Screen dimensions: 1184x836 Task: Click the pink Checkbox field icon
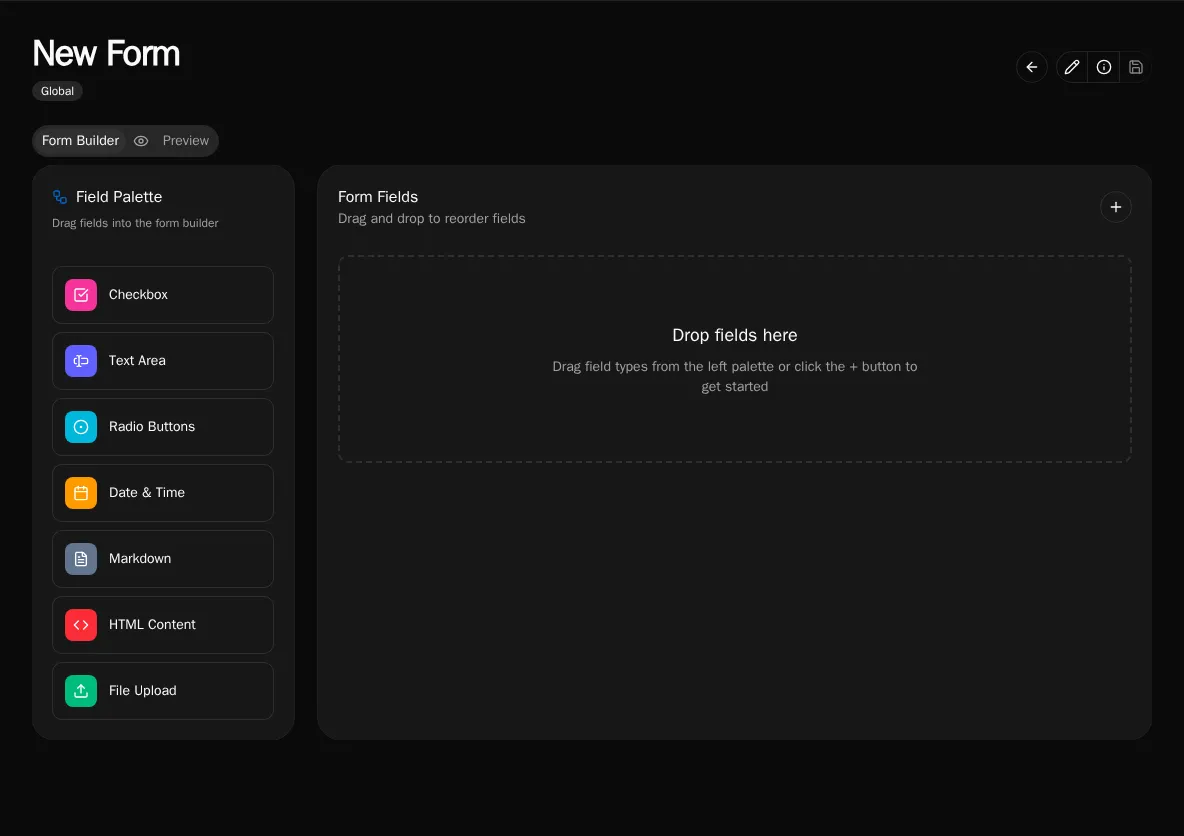81,295
